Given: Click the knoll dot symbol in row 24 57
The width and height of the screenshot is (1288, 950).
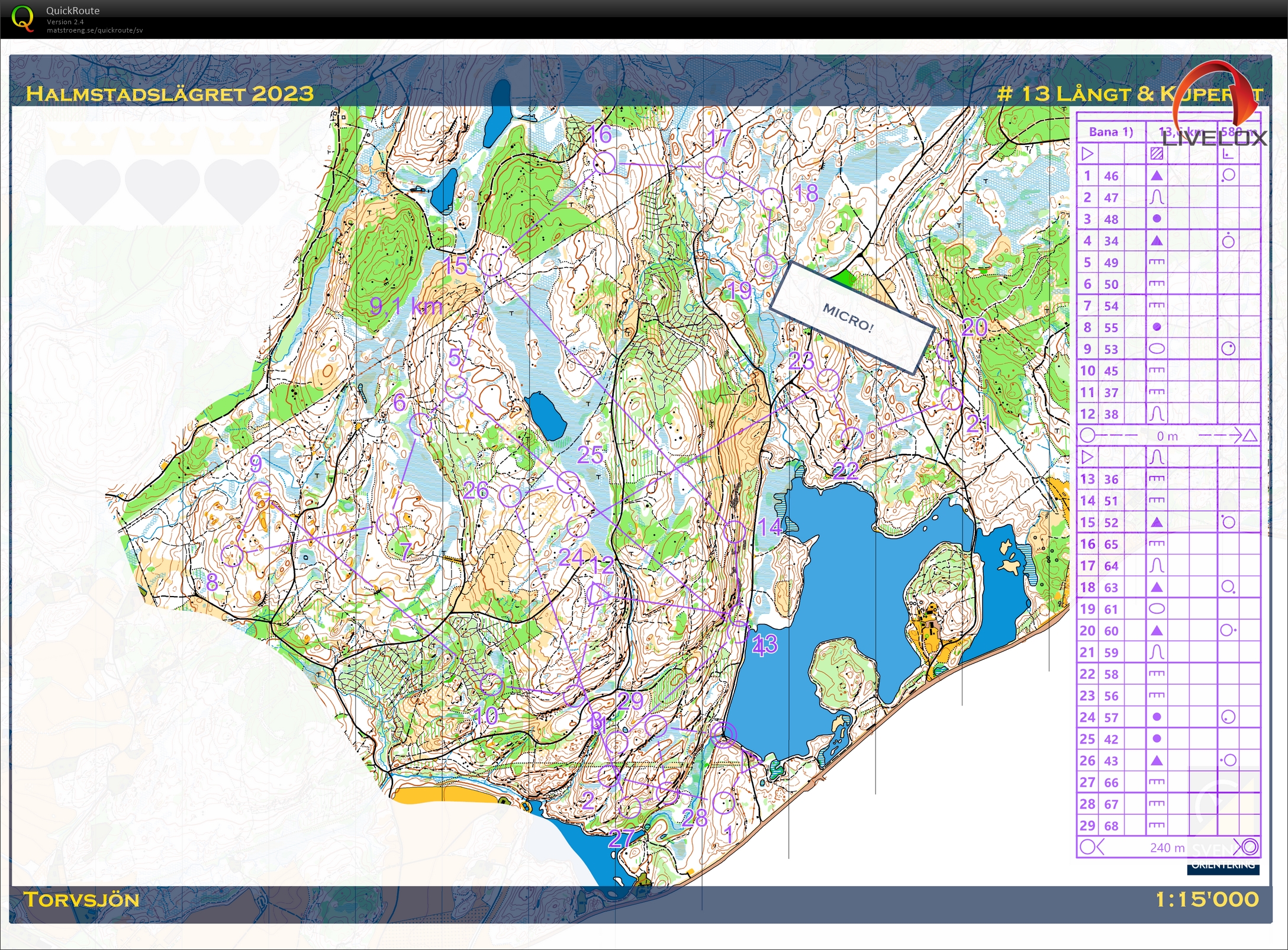Looking at the screenshot, I should 1156,717.
